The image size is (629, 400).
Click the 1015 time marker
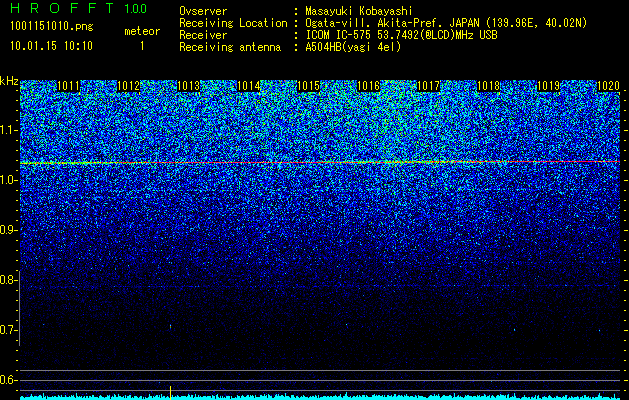click(308, 86)
